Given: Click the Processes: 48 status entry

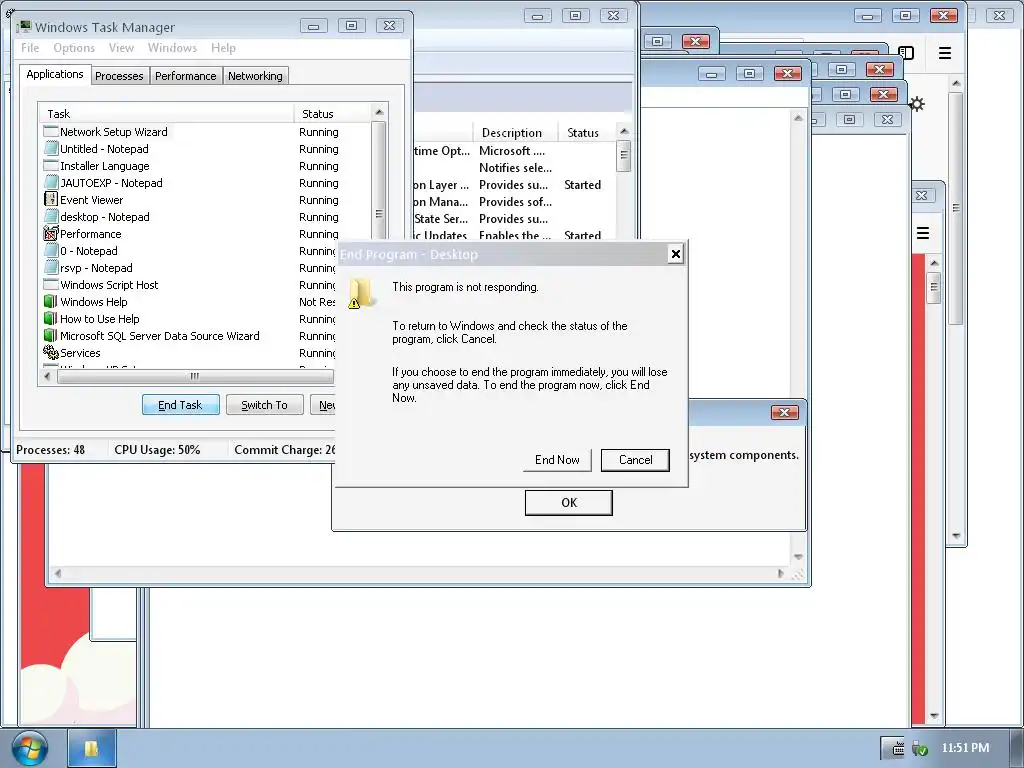Looking at the screenshot, I should click(51, 450).
